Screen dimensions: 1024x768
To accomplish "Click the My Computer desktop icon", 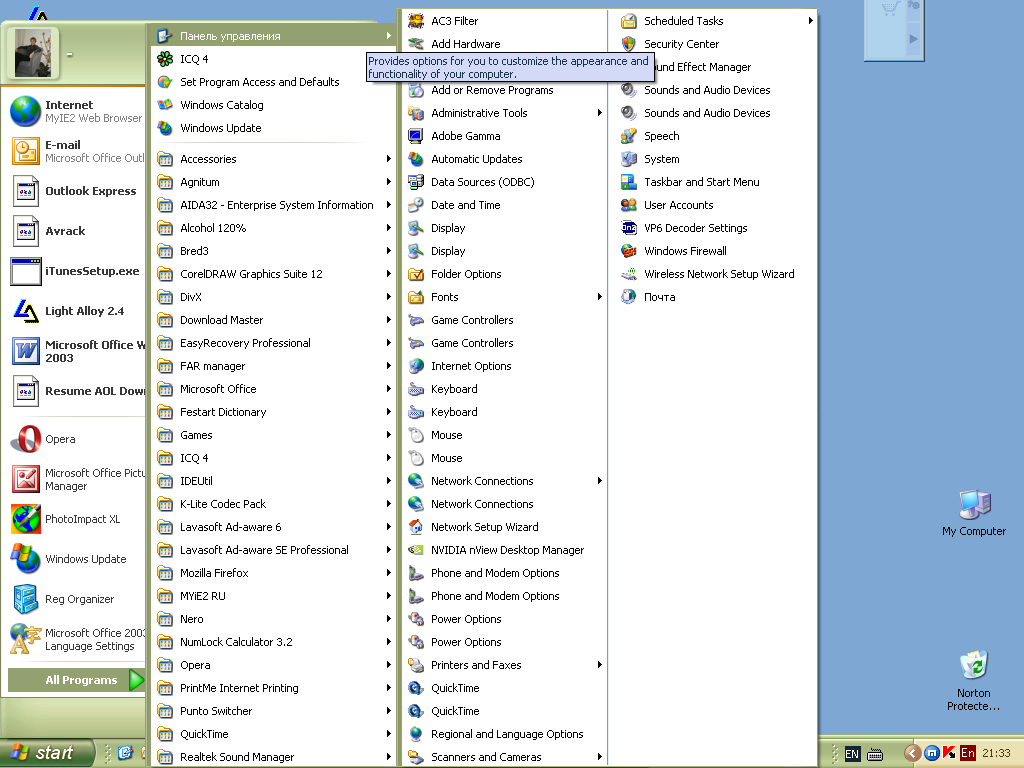I will [974, 505].
